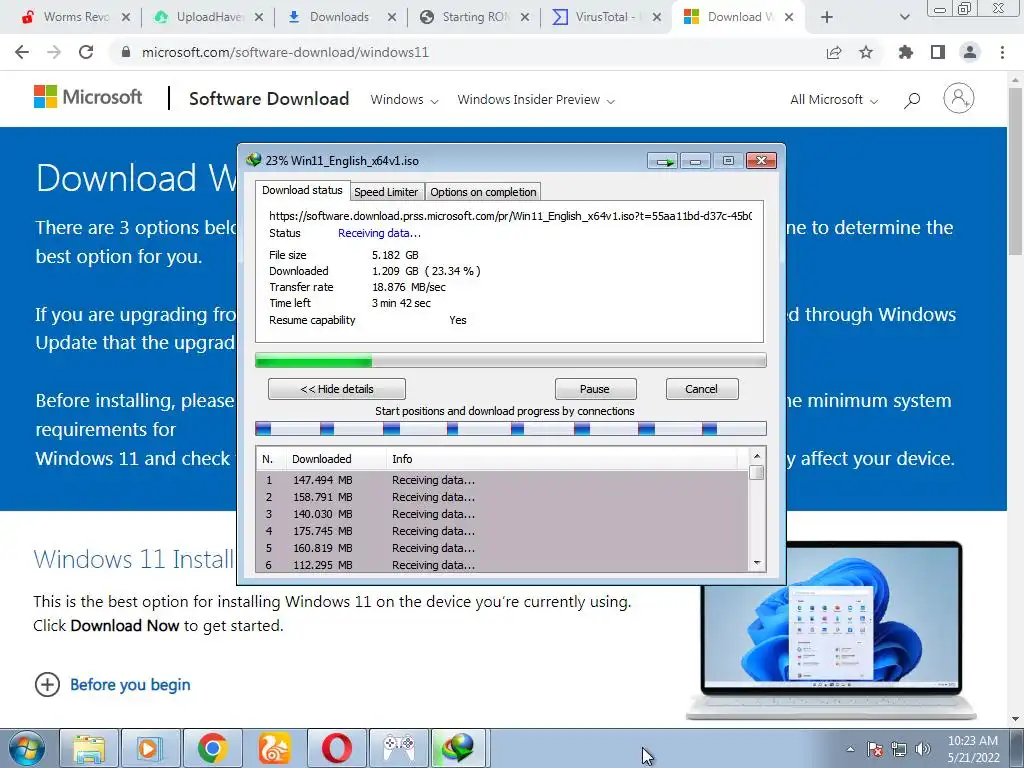The height and width of the screenshot is (768, 1024).
Task: Select connection row with 158.791 MB
Action: point(503,497)
